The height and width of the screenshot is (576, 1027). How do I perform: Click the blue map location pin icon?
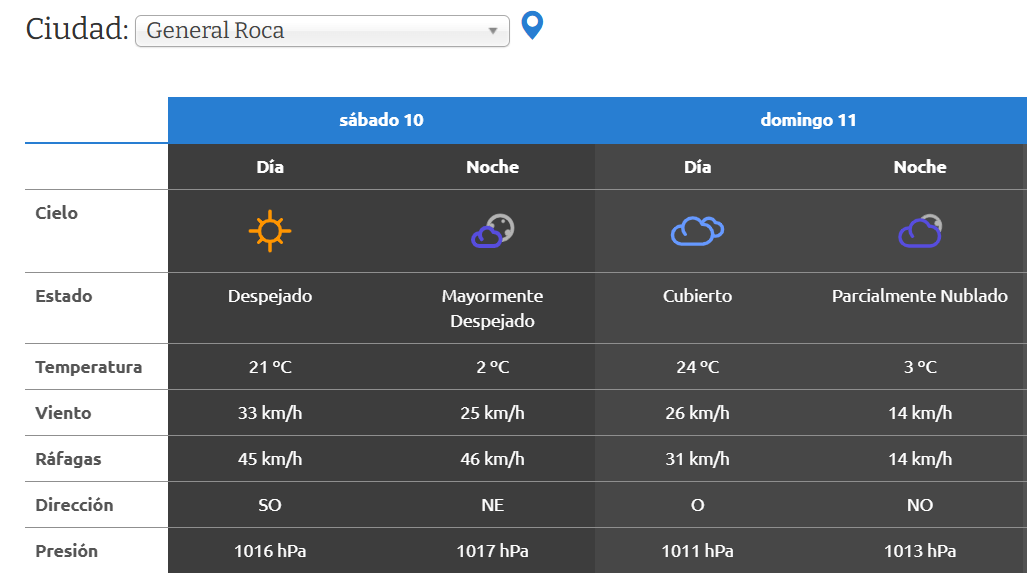click(532, 25)
